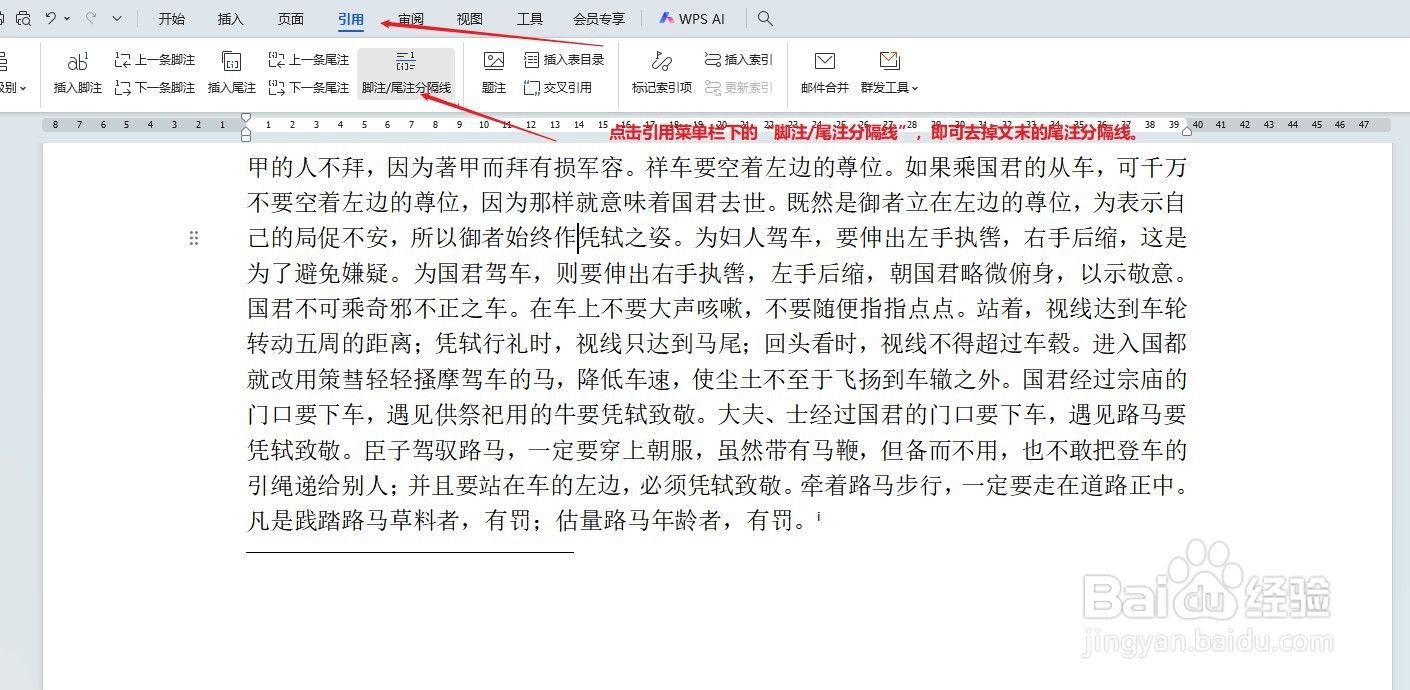Jump to the previous footnote (上一条脚注)
The width and height of the screenshot is (1410, 690).
pyautogui.click(x=153, y=59)
